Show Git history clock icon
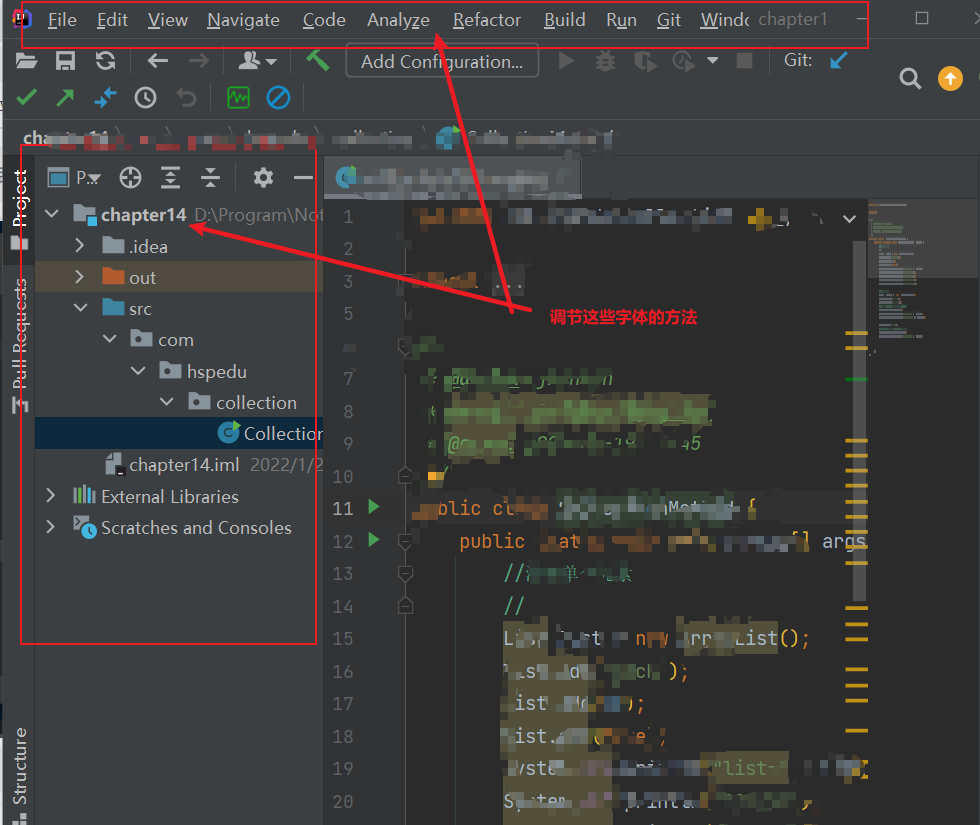 (145, 98)
